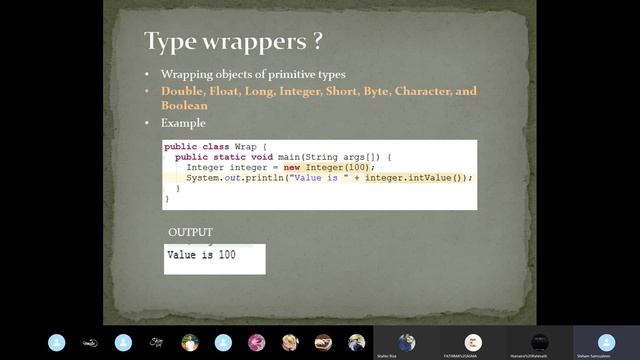640x360 pixels.
Task: Click the 'Value is 100' output box
Action: point(215,259)
